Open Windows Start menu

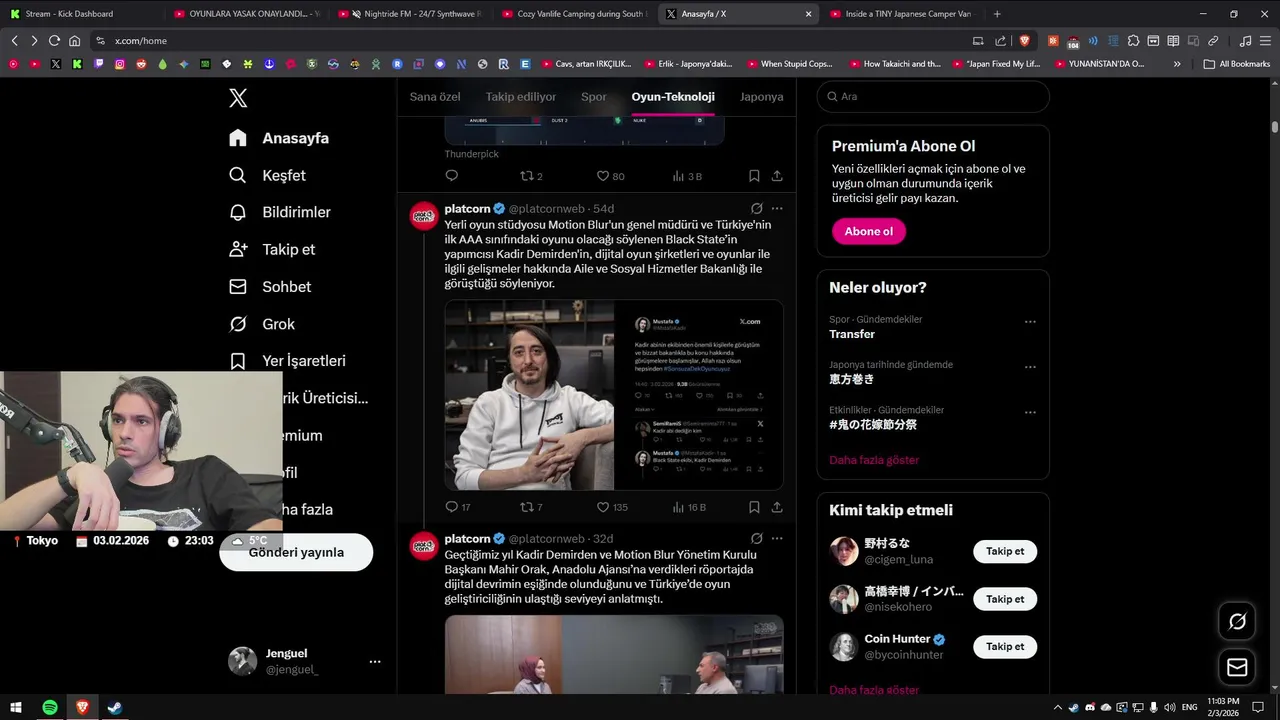pyautogui.click(x=16, y=707)
